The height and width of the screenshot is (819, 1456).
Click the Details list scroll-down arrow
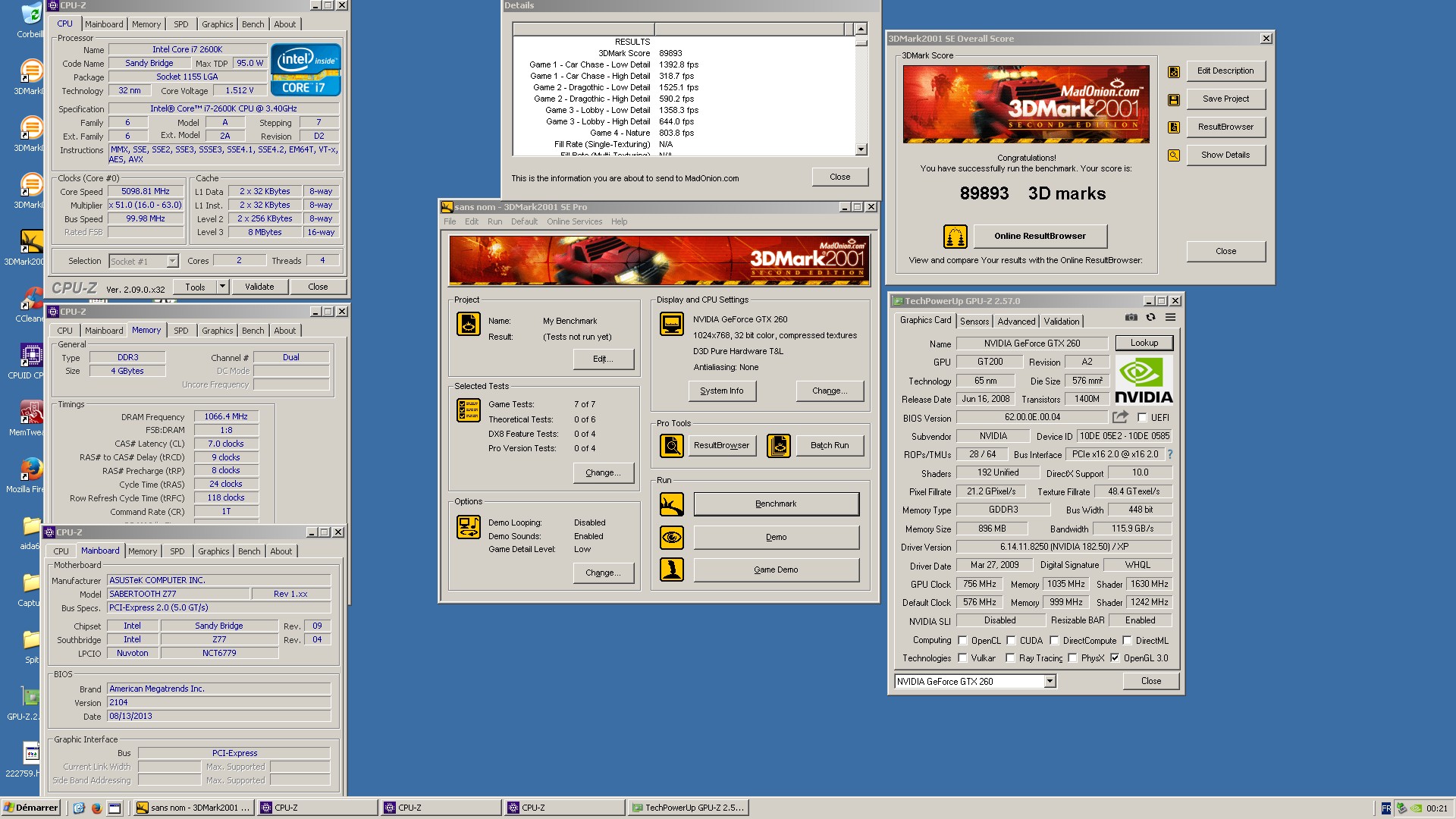861,150
